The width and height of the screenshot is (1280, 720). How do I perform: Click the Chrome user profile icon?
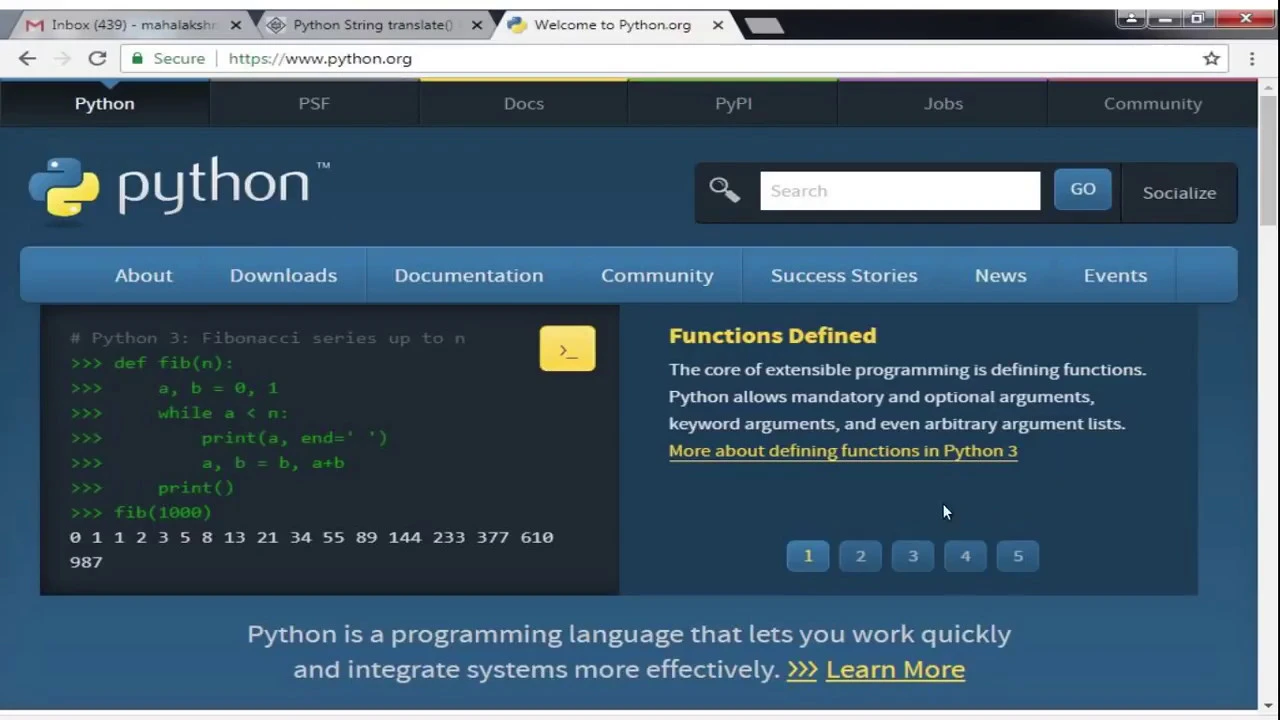[1132, 18]
